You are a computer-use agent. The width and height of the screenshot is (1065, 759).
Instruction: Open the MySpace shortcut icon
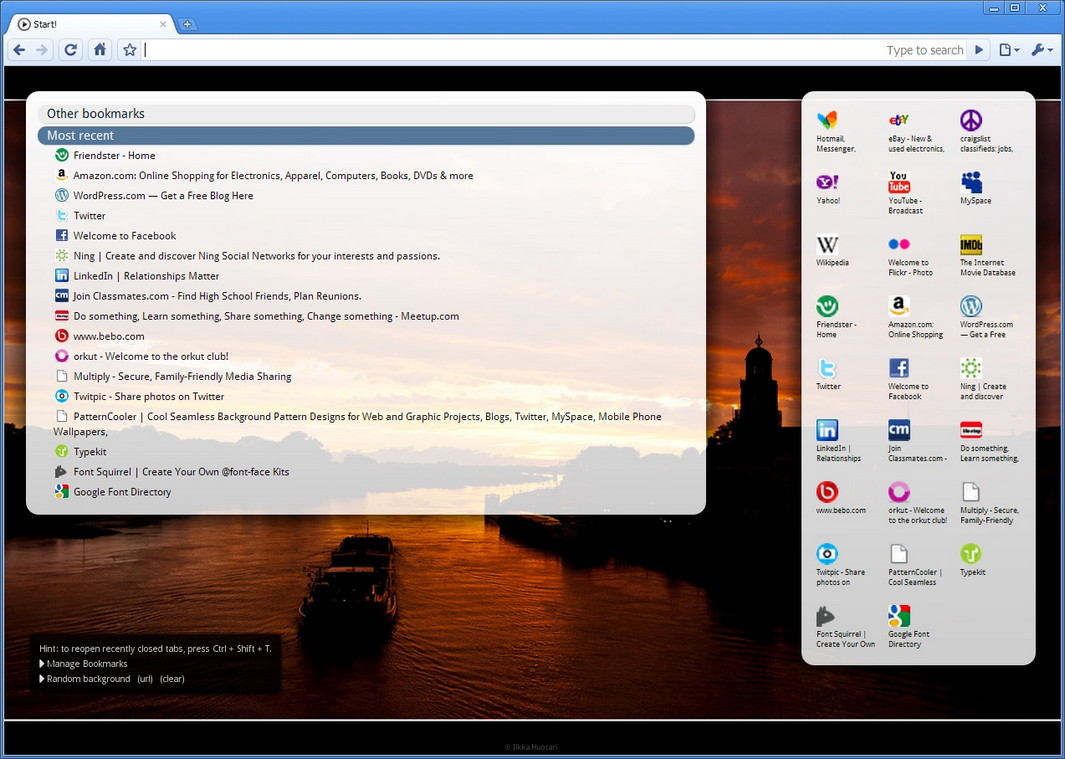click(x=971, y=183)
